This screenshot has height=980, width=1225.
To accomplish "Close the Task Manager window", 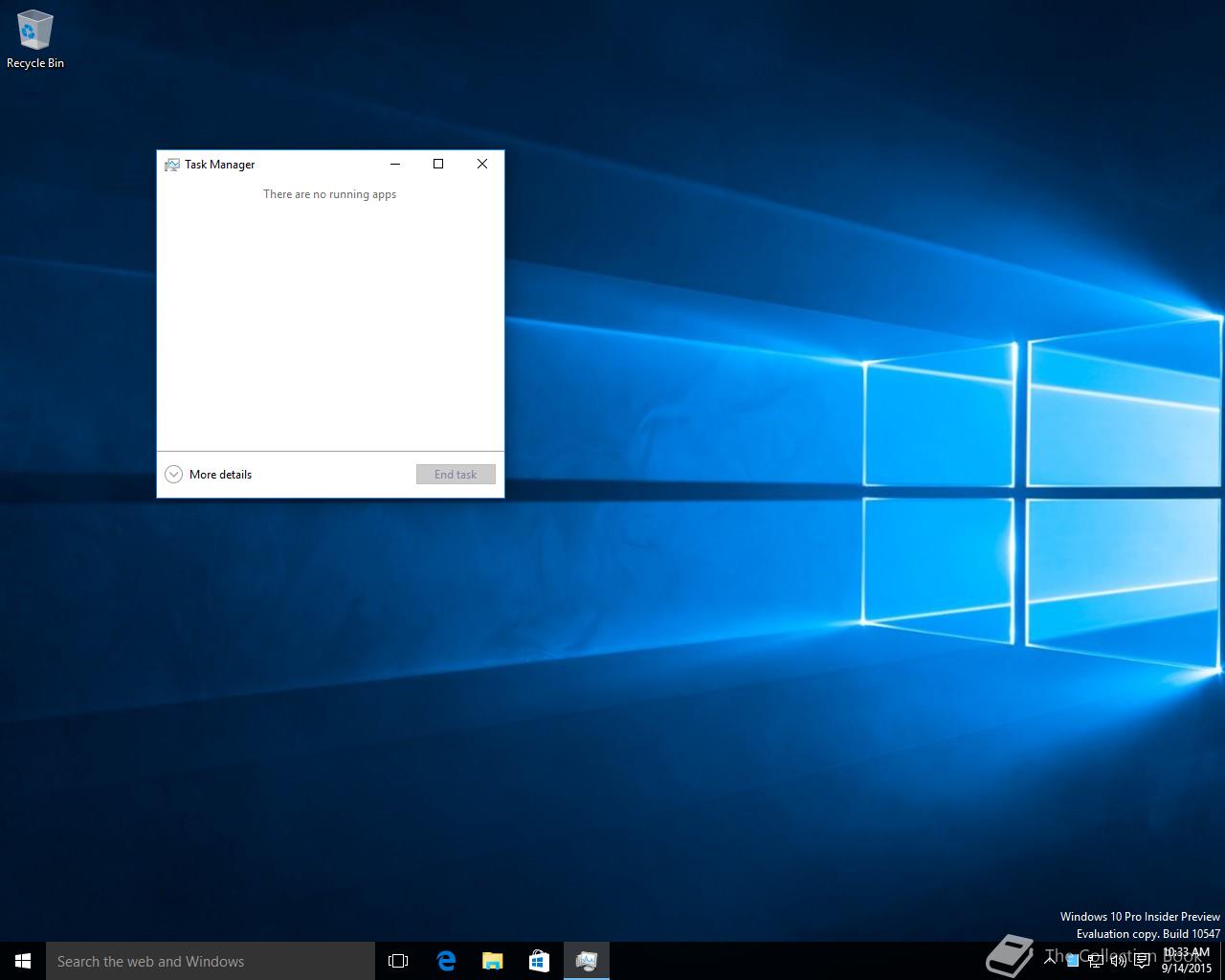I will [x=482, y=164].
